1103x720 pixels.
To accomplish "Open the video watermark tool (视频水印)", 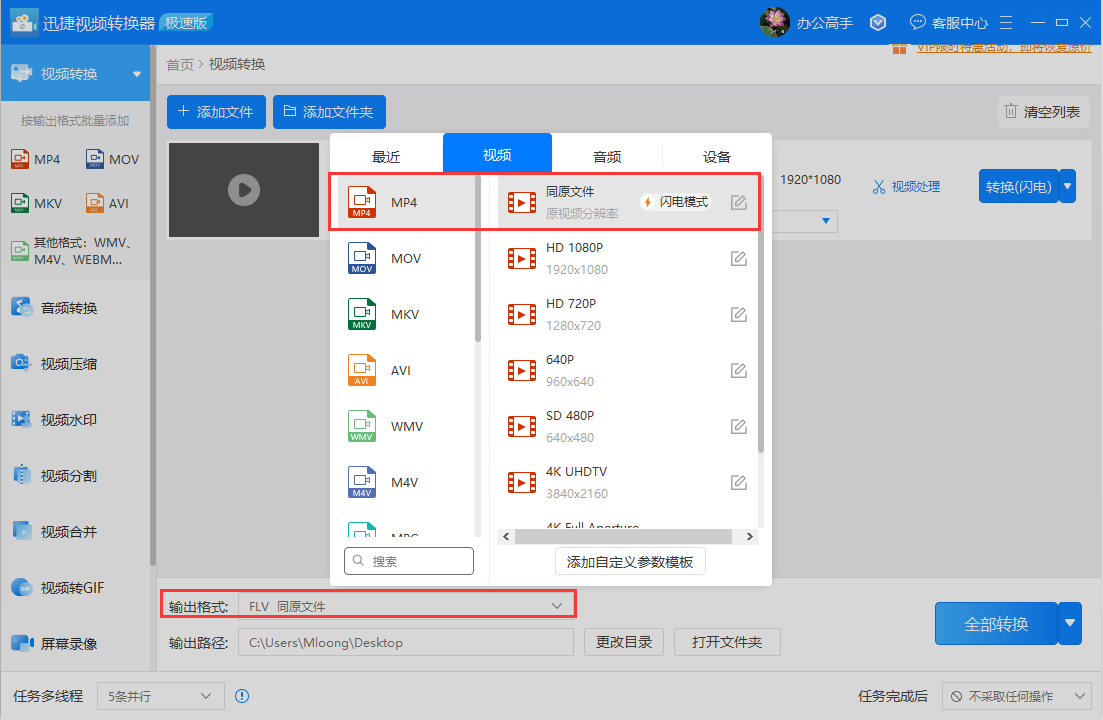I will point(68,420).
